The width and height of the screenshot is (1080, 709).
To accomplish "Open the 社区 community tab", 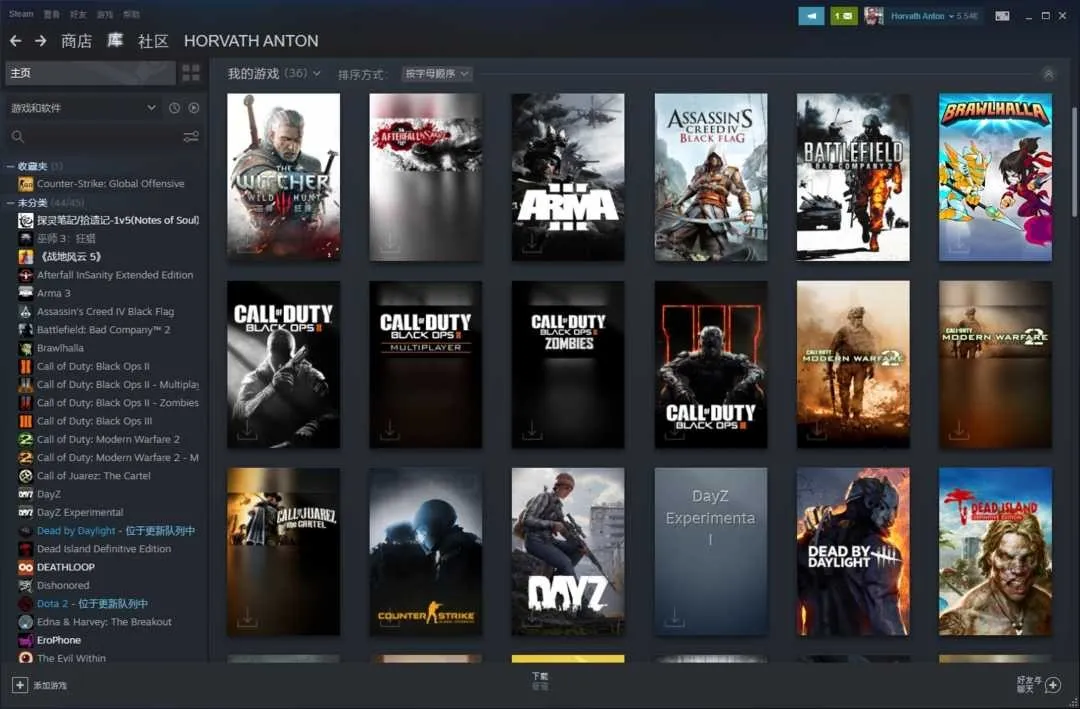I will coord(153,41).
